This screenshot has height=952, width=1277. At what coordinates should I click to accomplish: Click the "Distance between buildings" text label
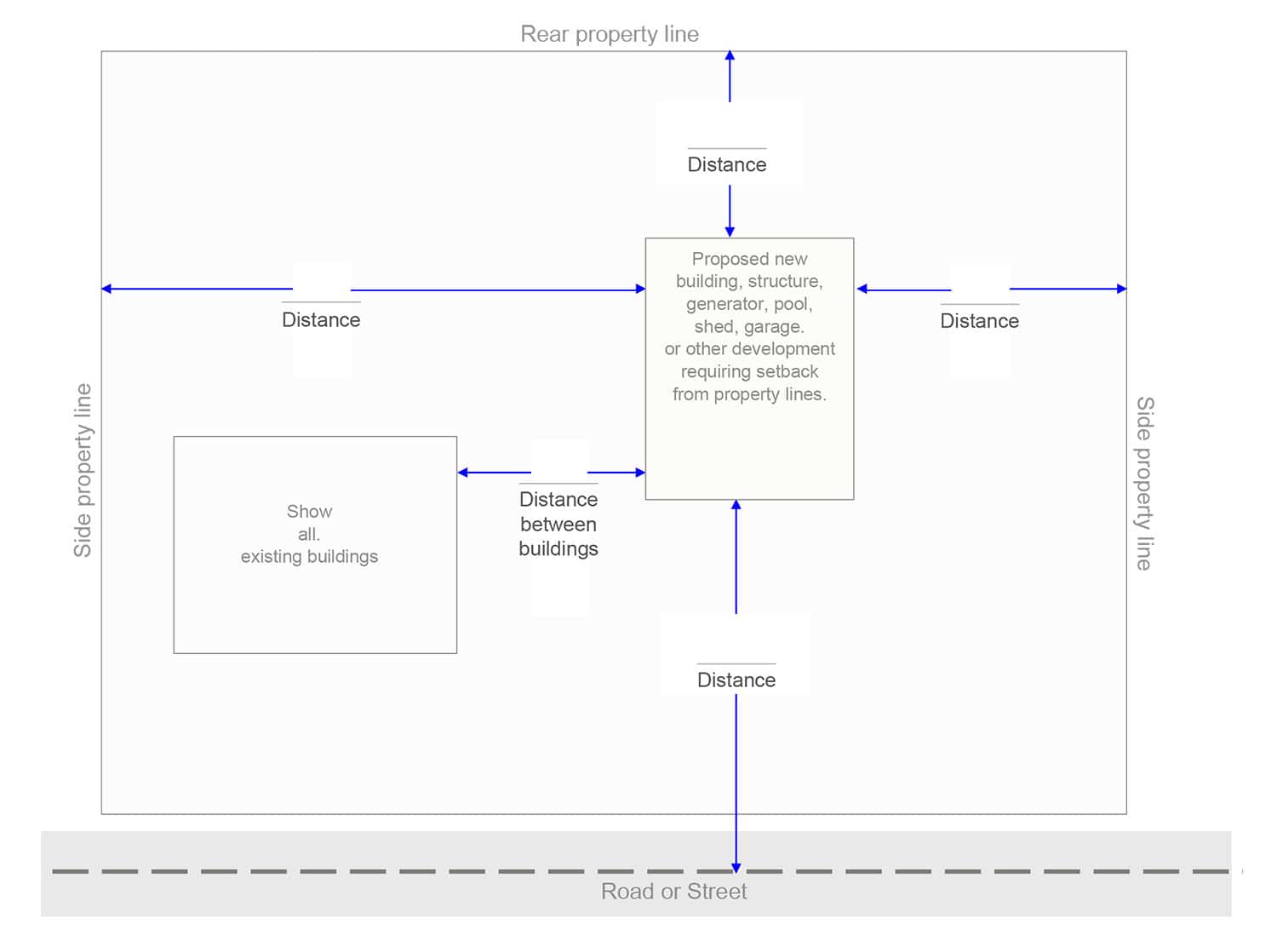pyautogui.click(x=558, y=524)
